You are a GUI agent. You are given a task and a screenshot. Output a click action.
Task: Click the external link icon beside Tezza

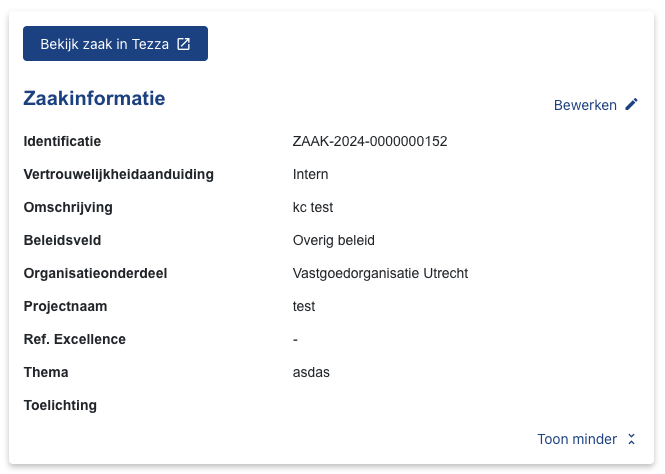click(183, 44)
